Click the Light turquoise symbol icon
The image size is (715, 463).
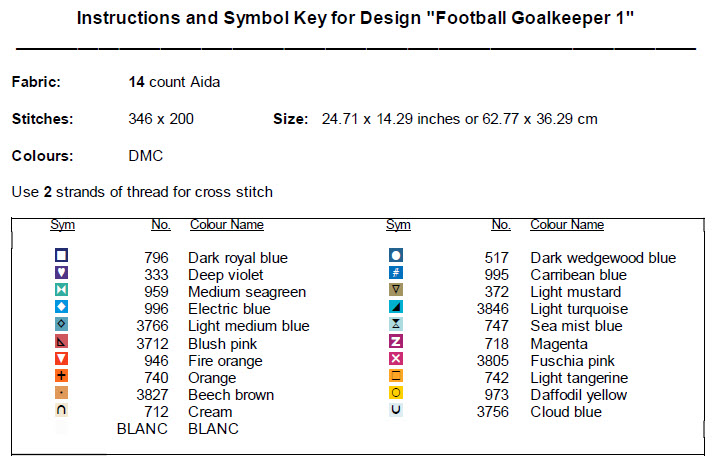pyautogui.click(x=396, y=307)
